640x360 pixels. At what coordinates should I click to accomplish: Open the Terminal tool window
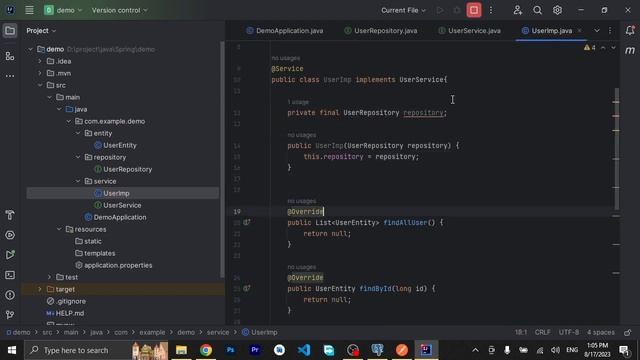(x=10, y=275)
